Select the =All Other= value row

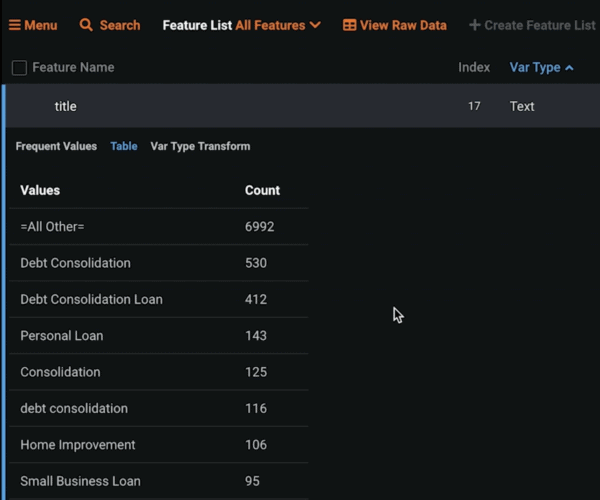coord(159,226)
